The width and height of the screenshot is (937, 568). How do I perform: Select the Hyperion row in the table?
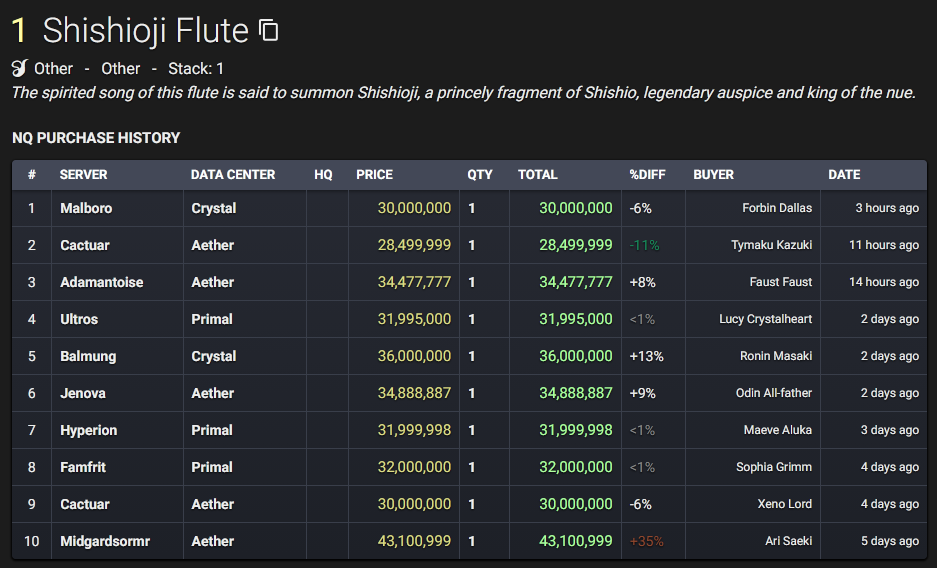tap(469, 430)
